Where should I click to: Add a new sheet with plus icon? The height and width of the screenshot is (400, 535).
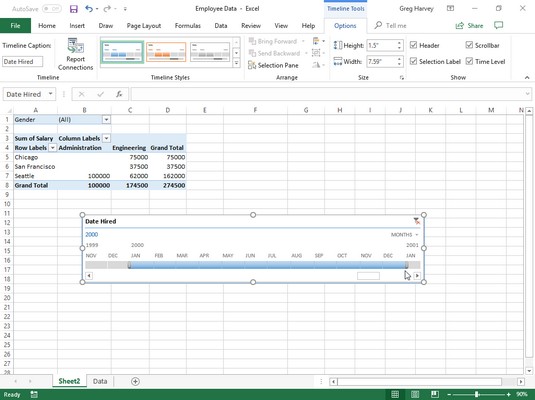135,381
